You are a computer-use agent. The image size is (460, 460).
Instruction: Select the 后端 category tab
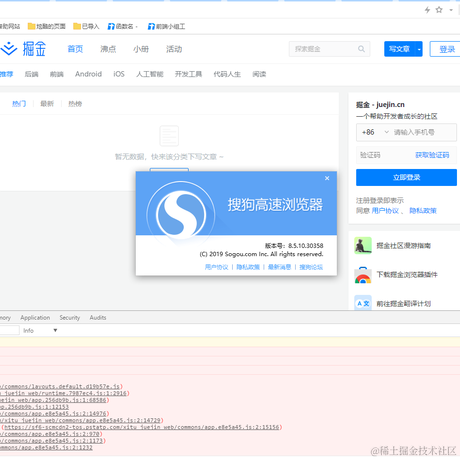(x=31, y=74)
